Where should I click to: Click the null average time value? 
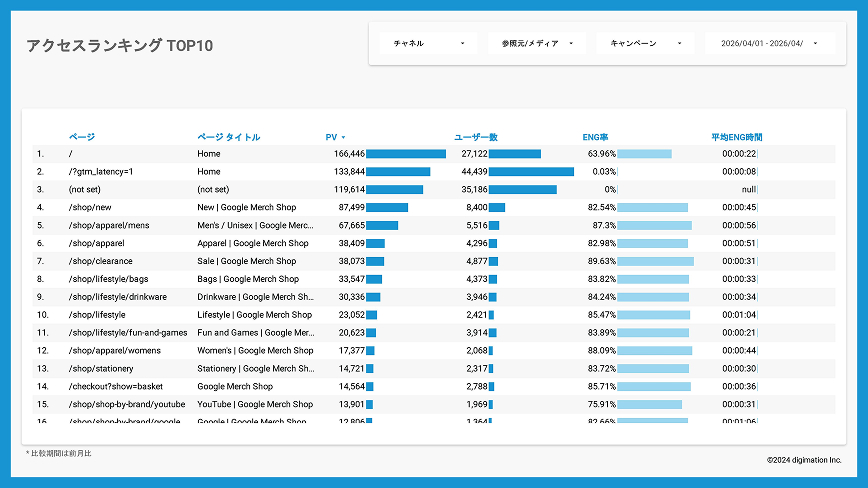click(x=748, y=189)
